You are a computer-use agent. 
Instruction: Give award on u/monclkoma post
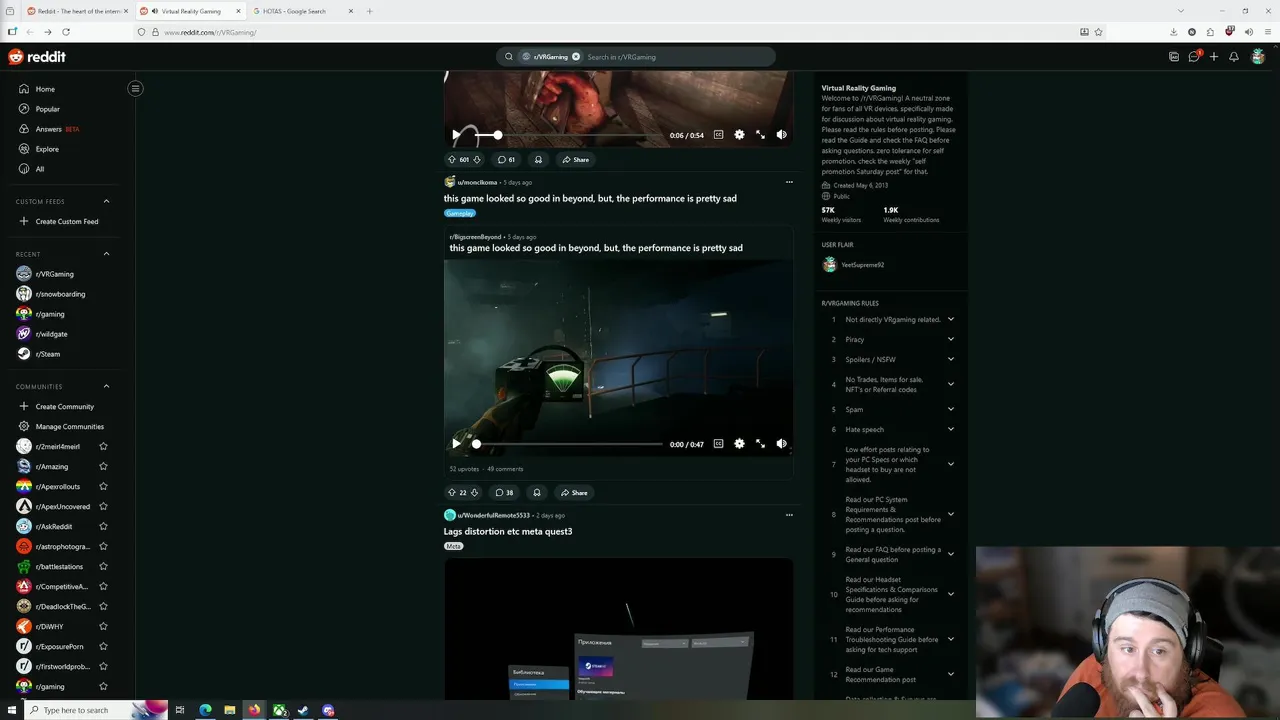click(x=537, y=492)
